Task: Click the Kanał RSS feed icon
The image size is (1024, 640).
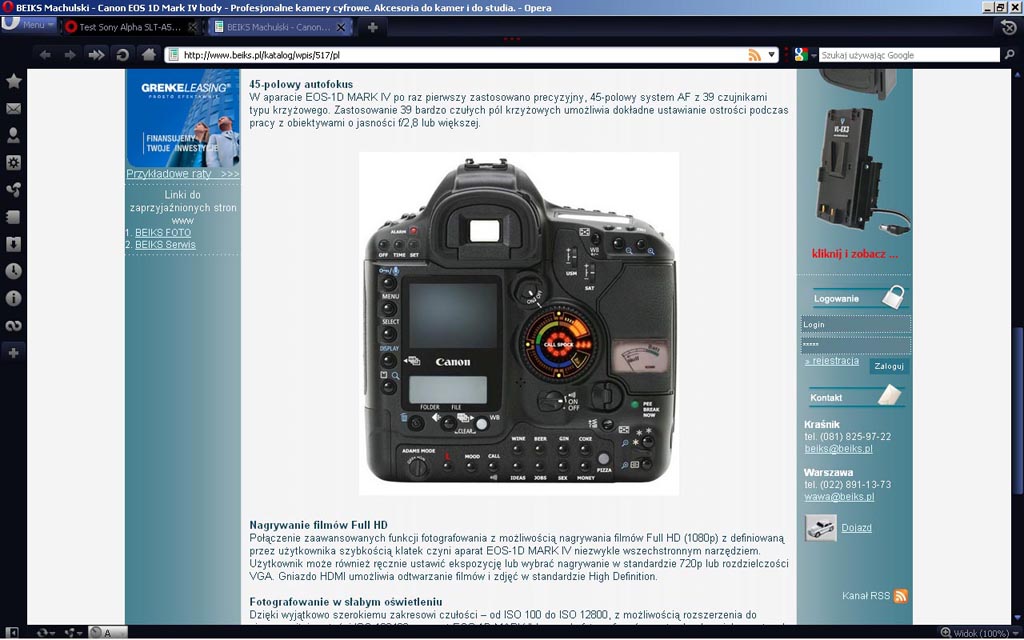Action: [901, 596]
